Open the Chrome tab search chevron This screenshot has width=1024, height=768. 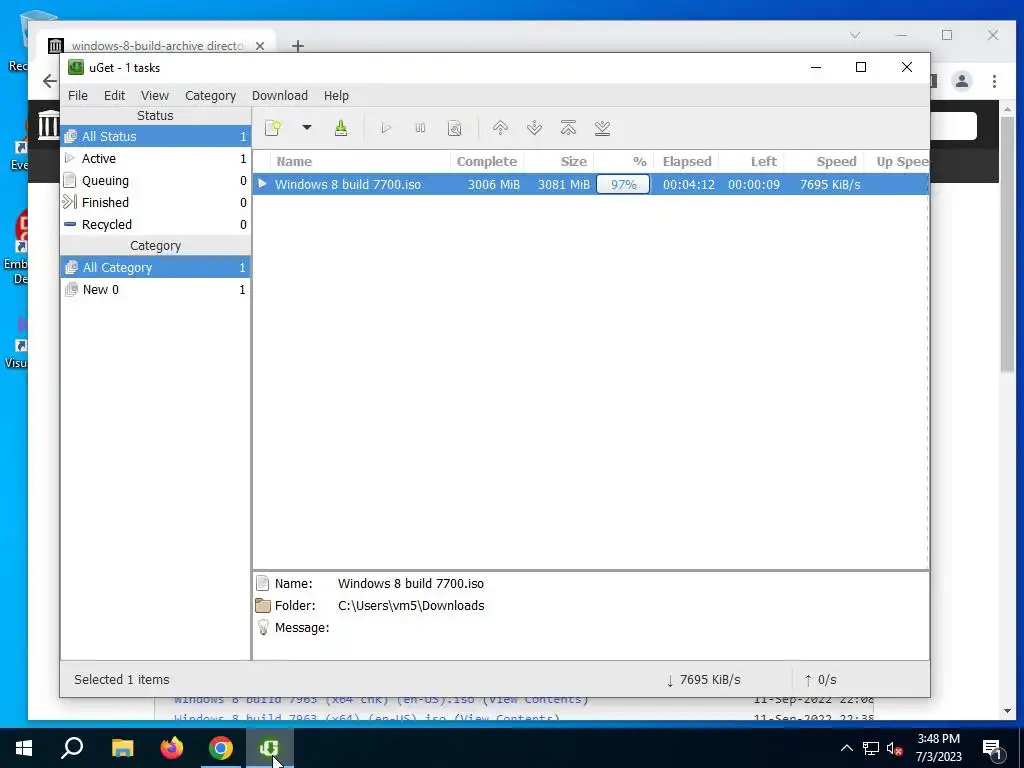click(855, 35)
